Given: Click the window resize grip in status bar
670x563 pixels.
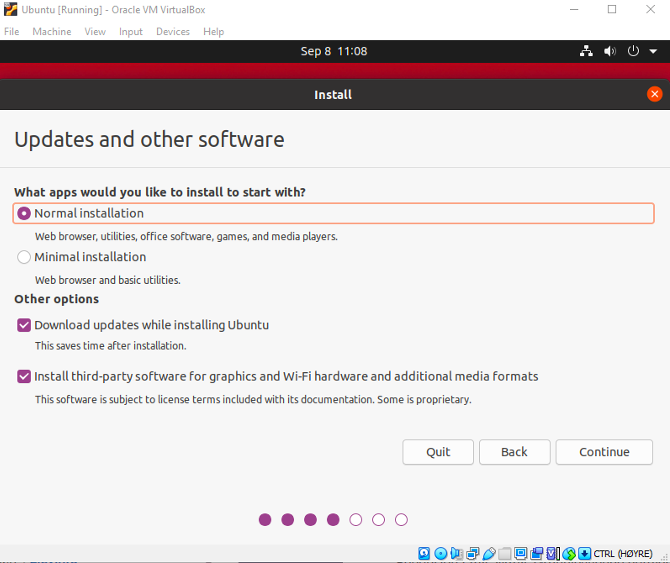Looking at the screenshot, I should [x=664, y=557].
